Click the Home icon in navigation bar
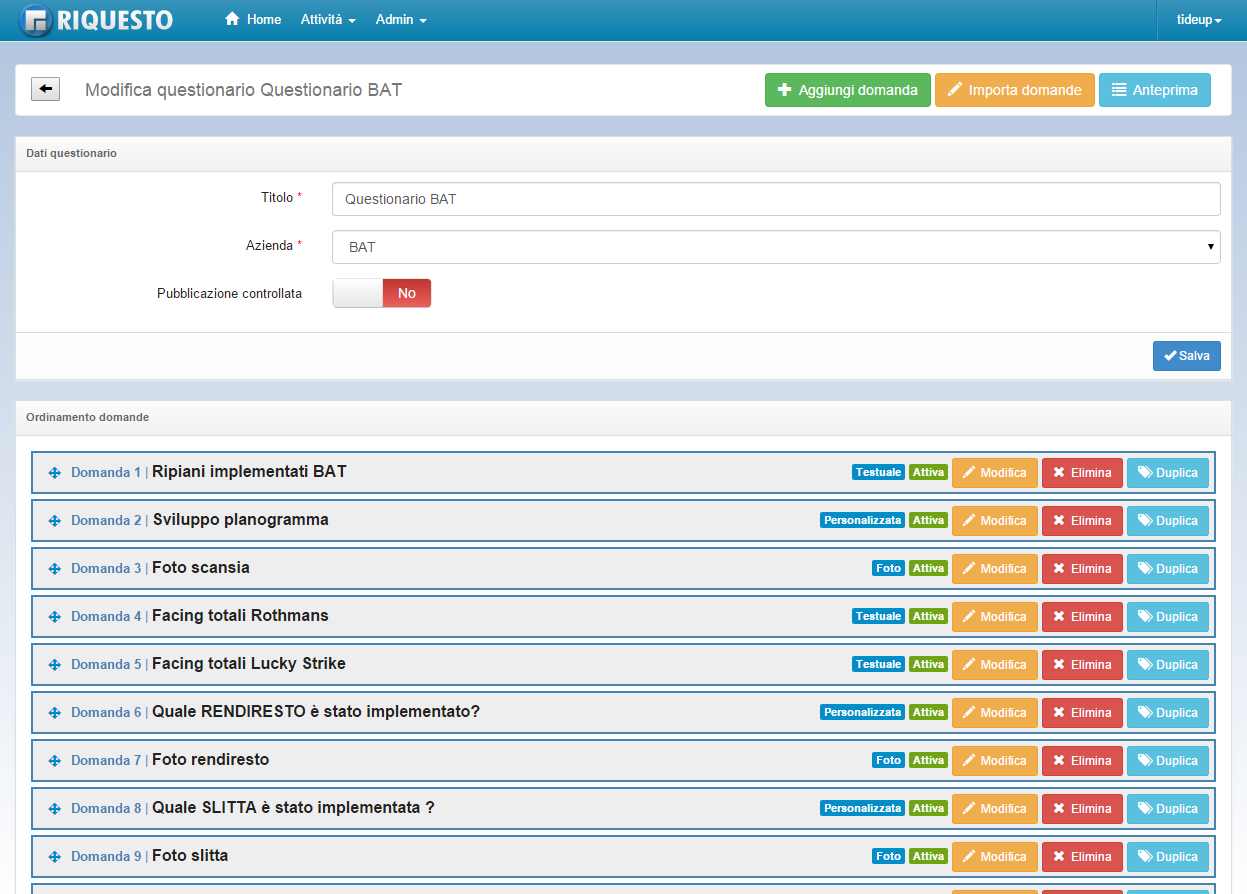 coord(232,20)
